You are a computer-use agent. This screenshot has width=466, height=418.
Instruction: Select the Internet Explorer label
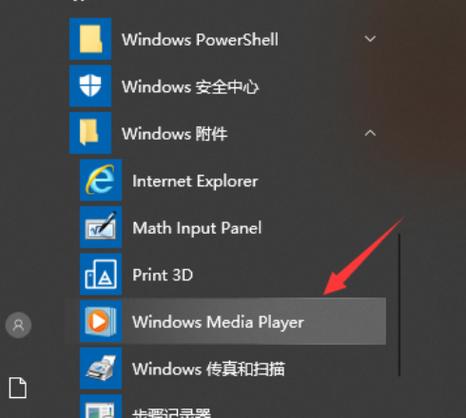coord(195,181)
